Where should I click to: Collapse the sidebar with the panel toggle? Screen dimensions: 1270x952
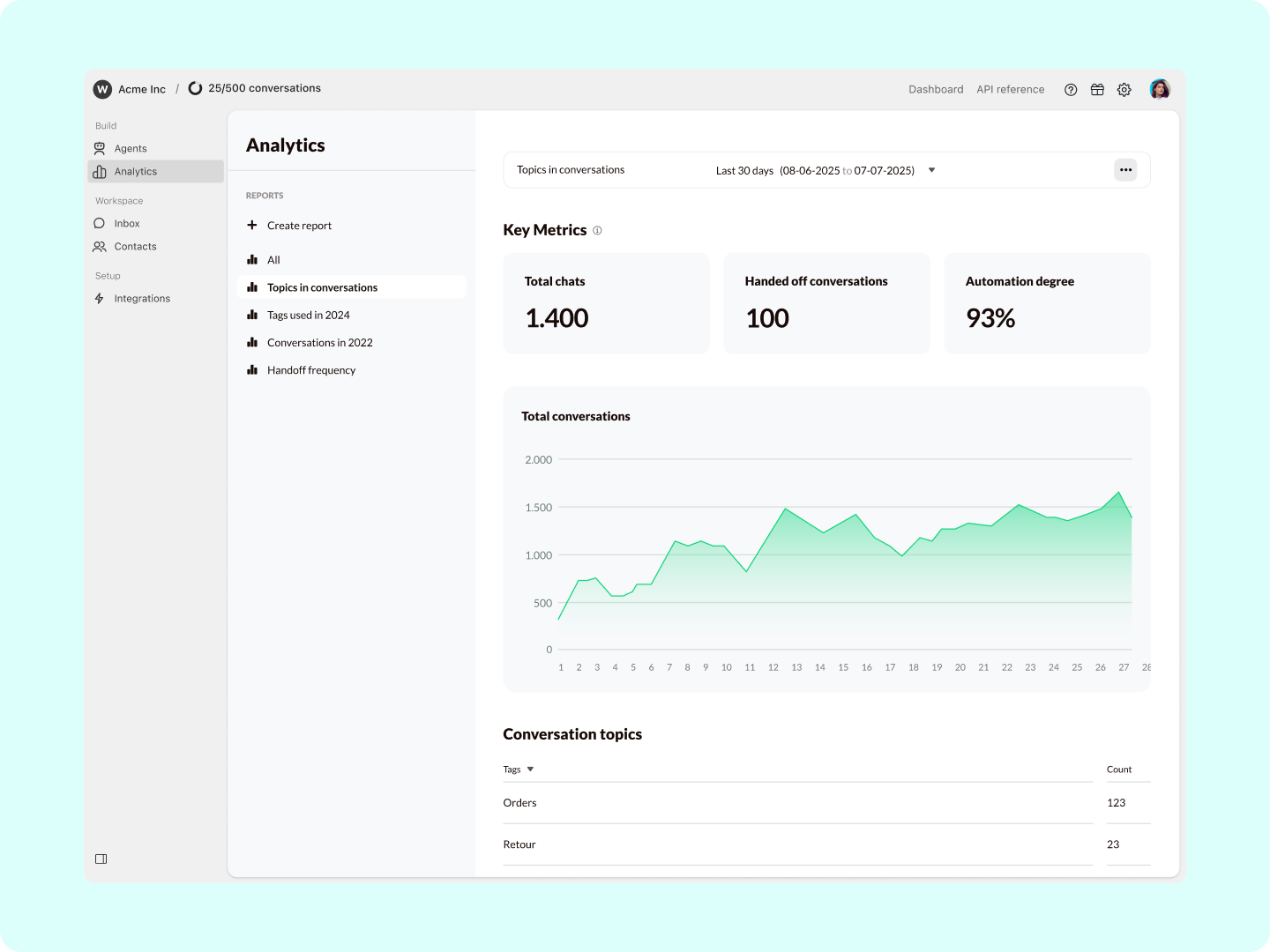[x=101, y=858]
